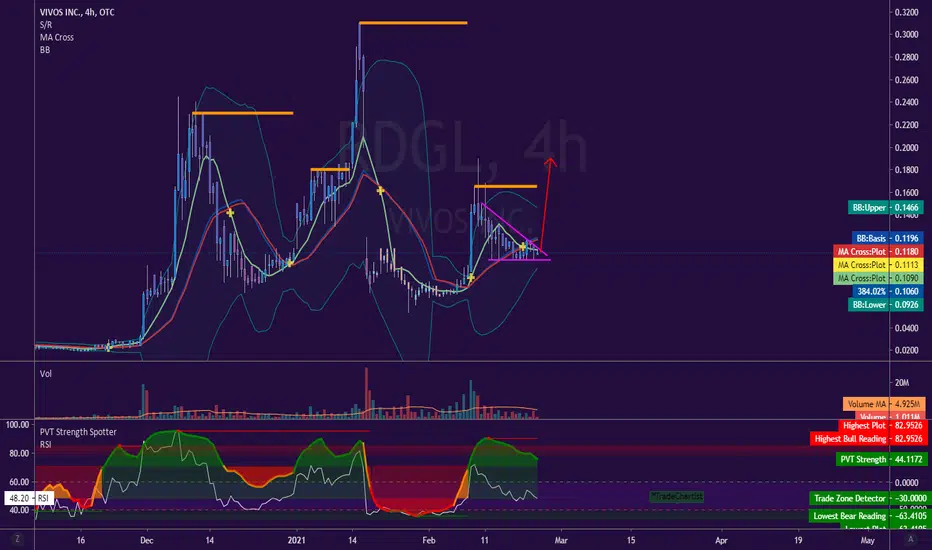Click the magenta descending trendline of the triangle

(514, 230)
